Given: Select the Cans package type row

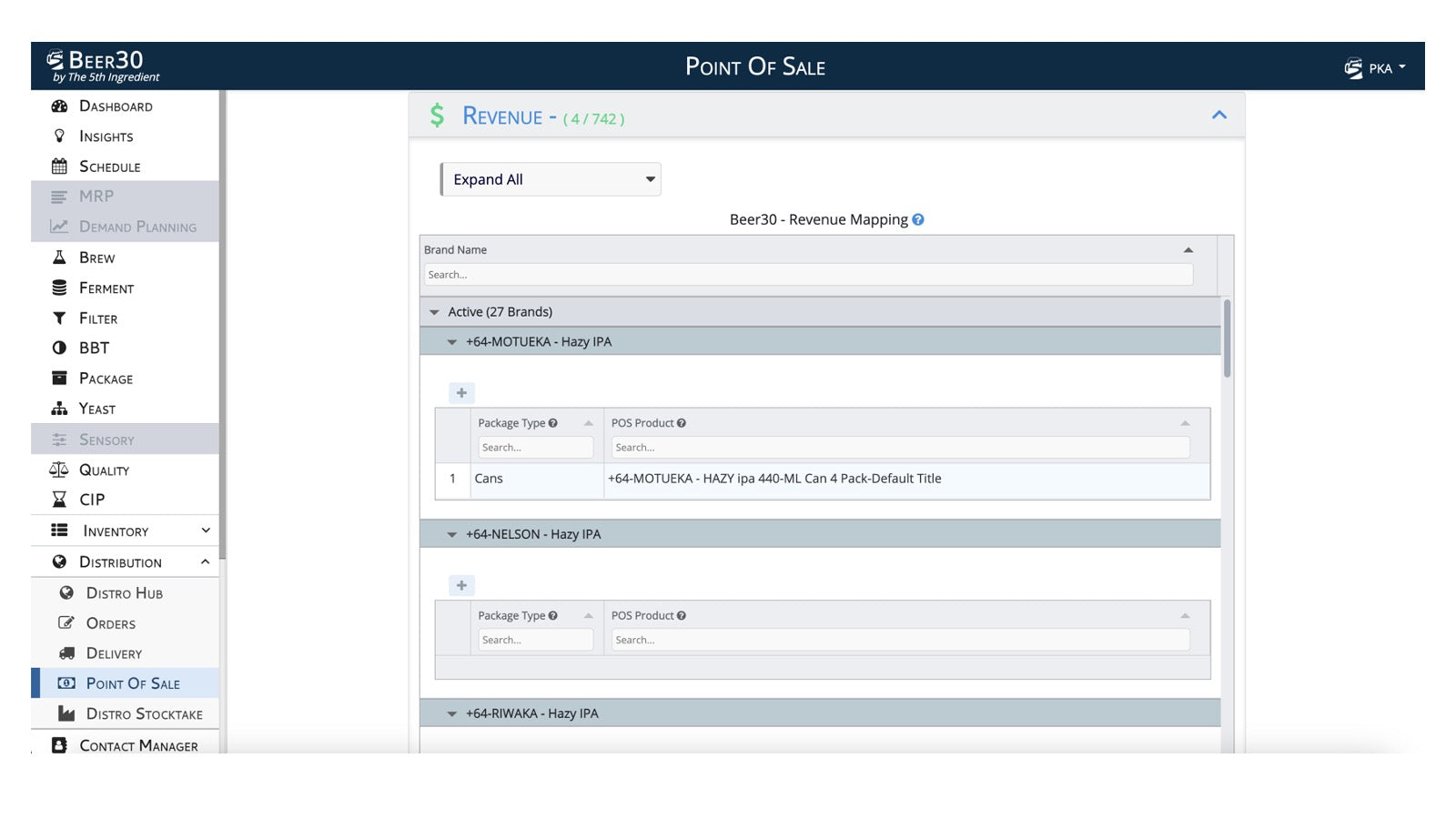Looking at the screenshot, I should [489, 479].
